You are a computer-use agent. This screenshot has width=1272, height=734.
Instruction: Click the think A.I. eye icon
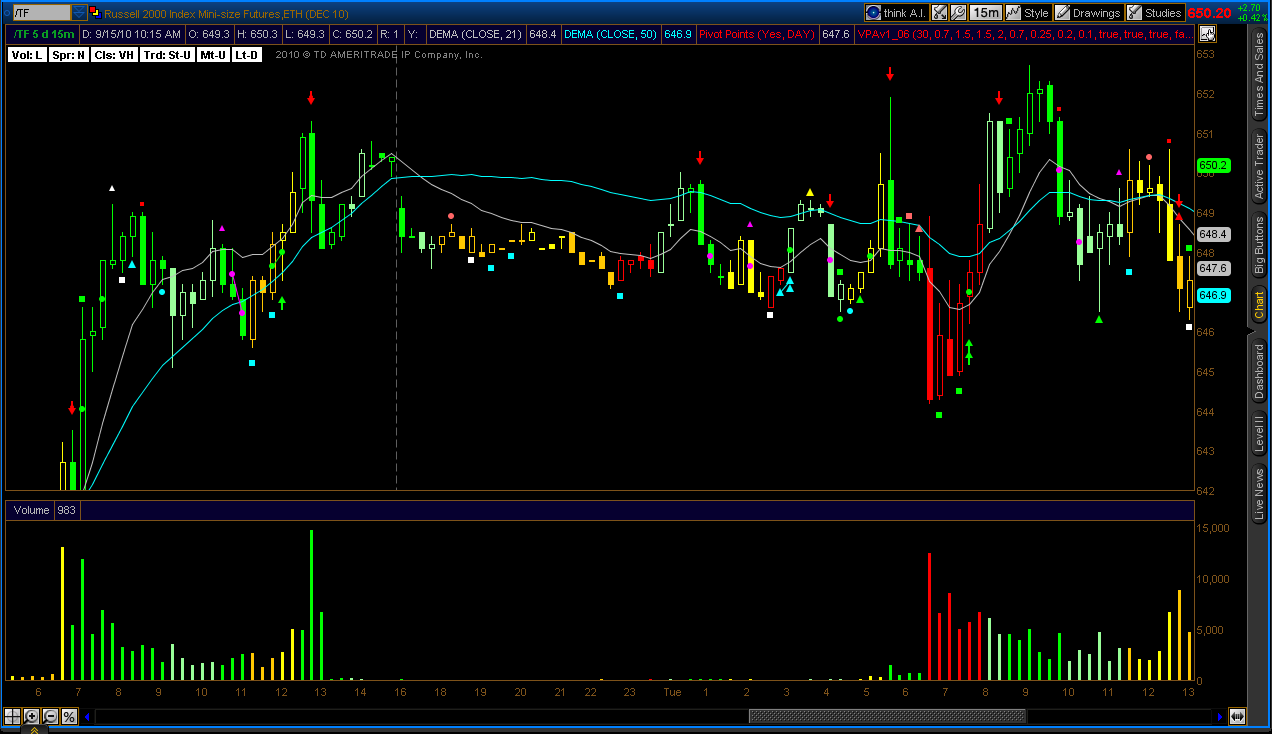coord(873,13)
